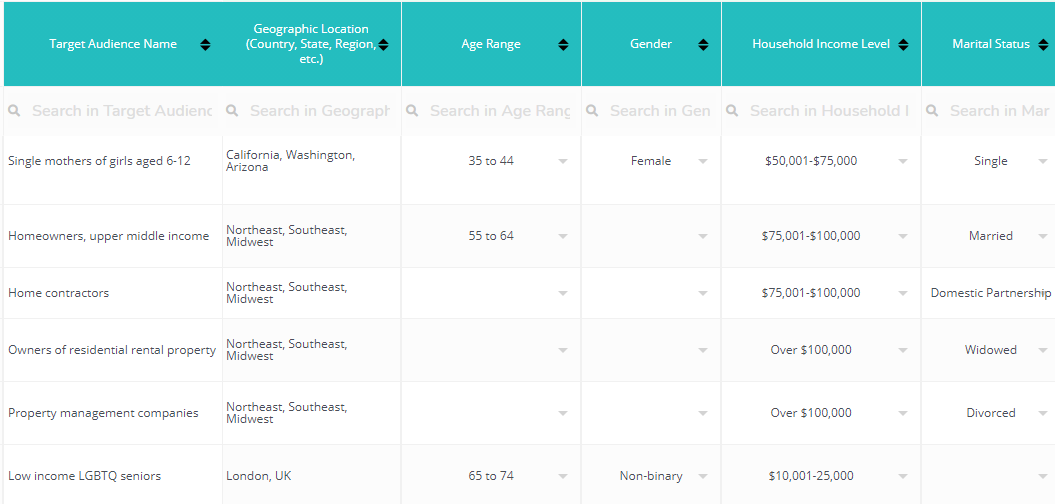Select the Property management companies cell
The height and width of the screenshot is (504, 1055).
(x=112, y=412)
